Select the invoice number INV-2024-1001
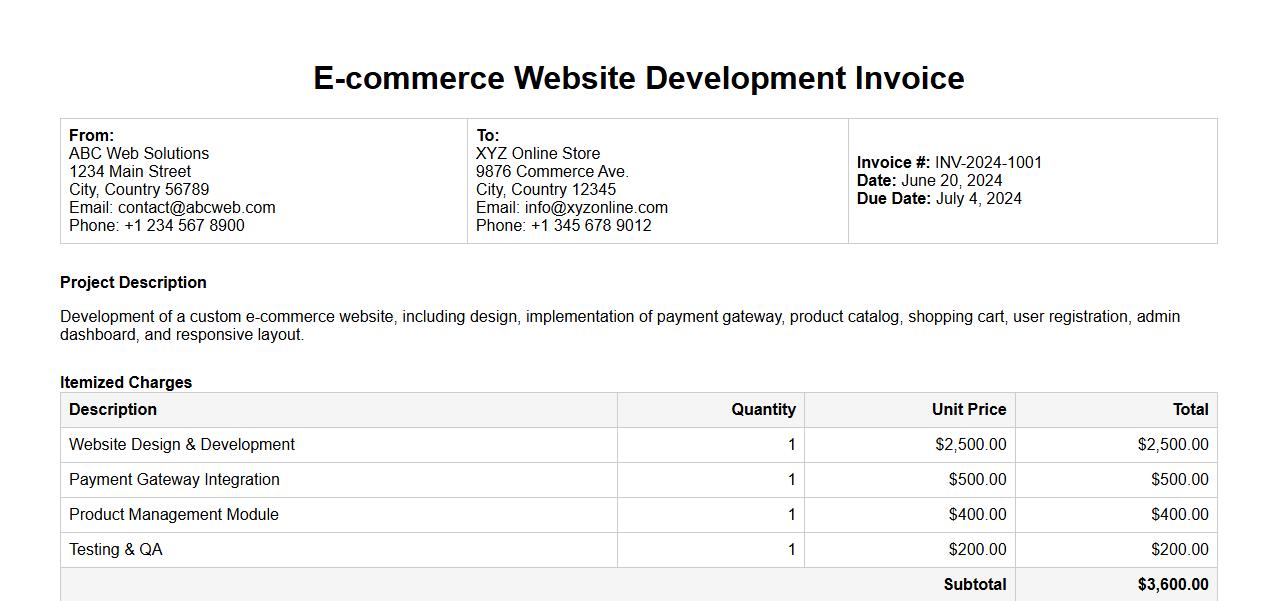 point(988,163)
